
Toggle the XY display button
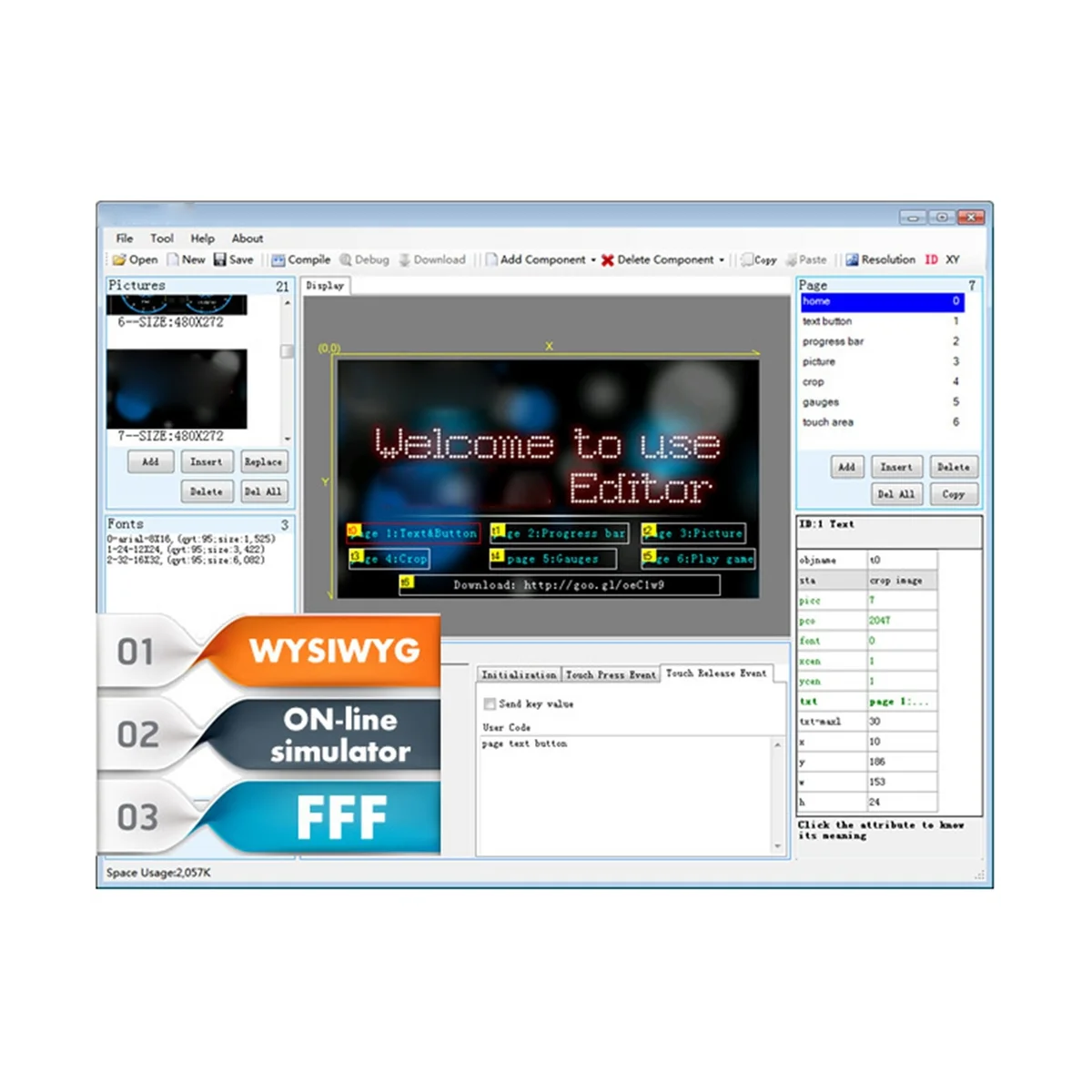[953, 259]
